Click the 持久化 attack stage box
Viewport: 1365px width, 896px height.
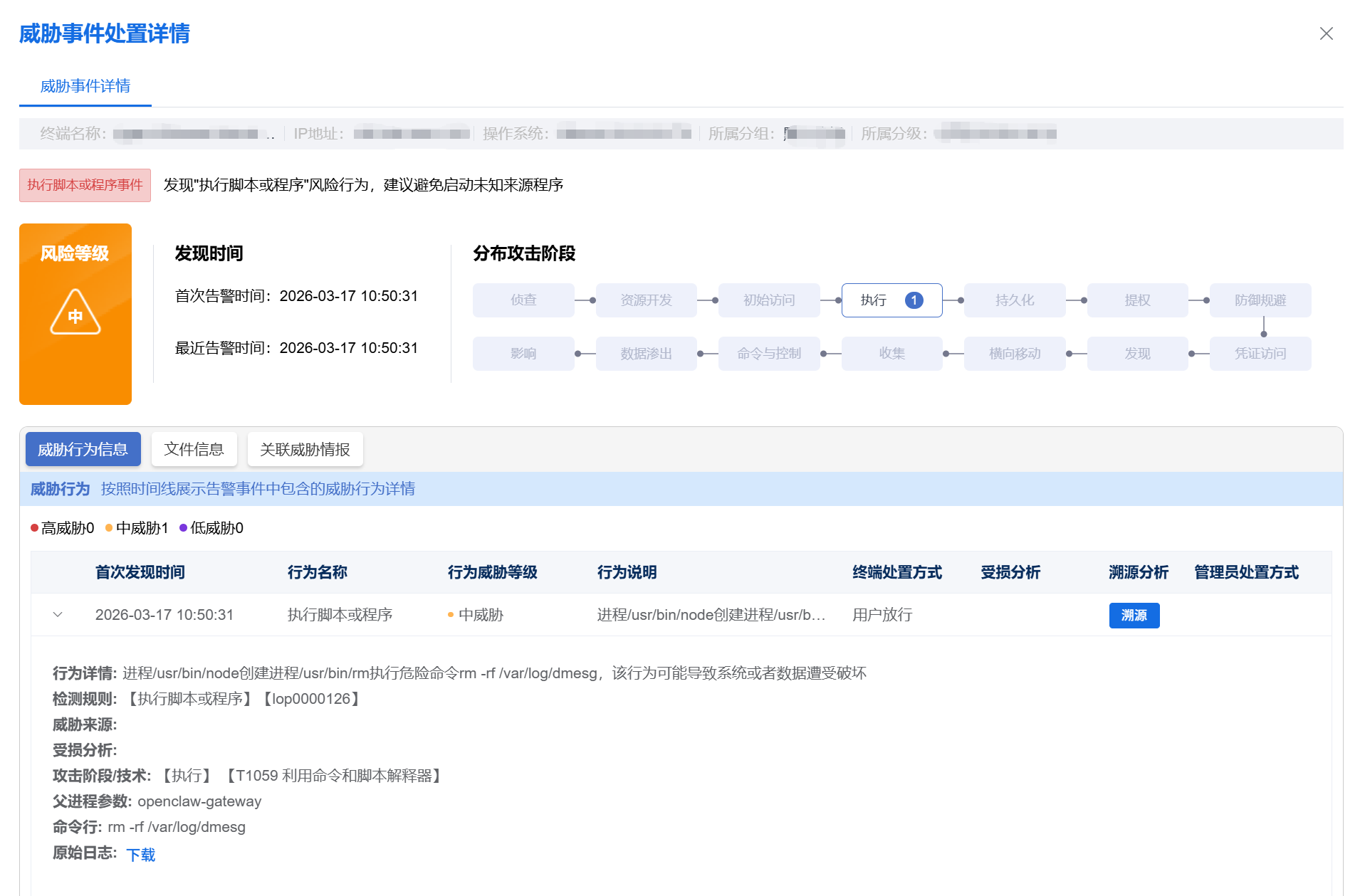[1014, 300]
